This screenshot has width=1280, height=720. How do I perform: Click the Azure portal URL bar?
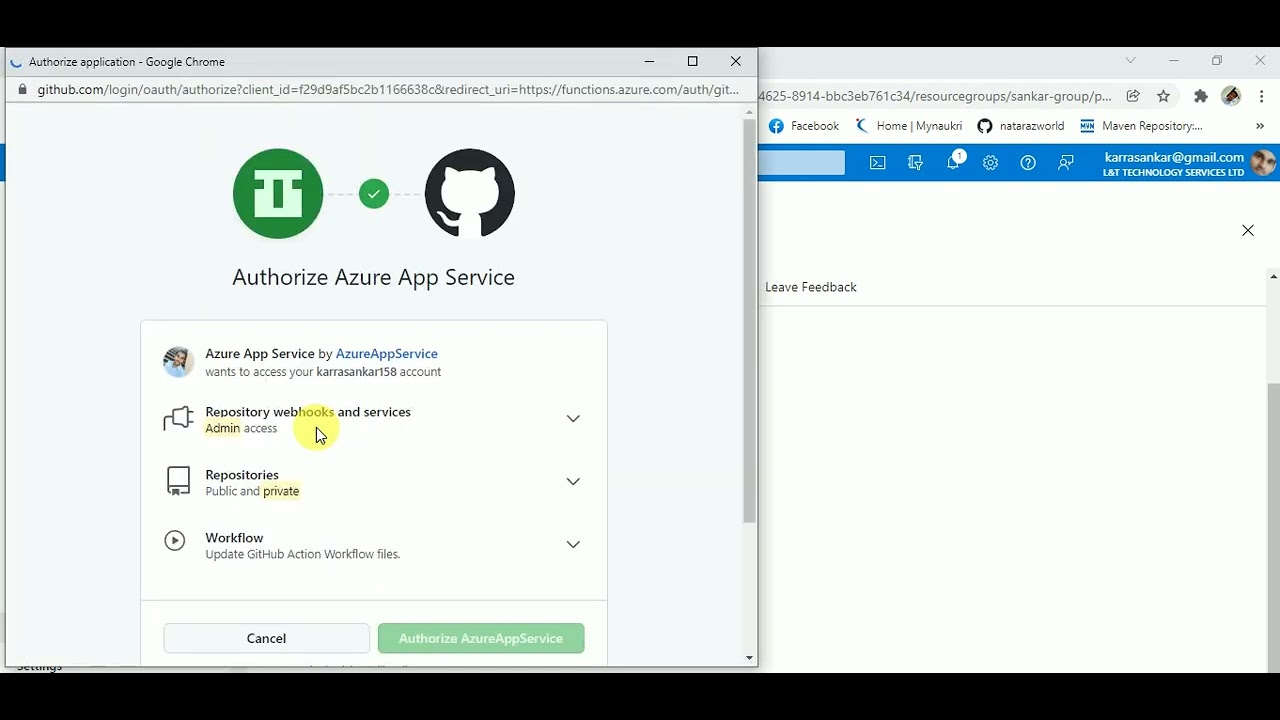pos(935,96)
